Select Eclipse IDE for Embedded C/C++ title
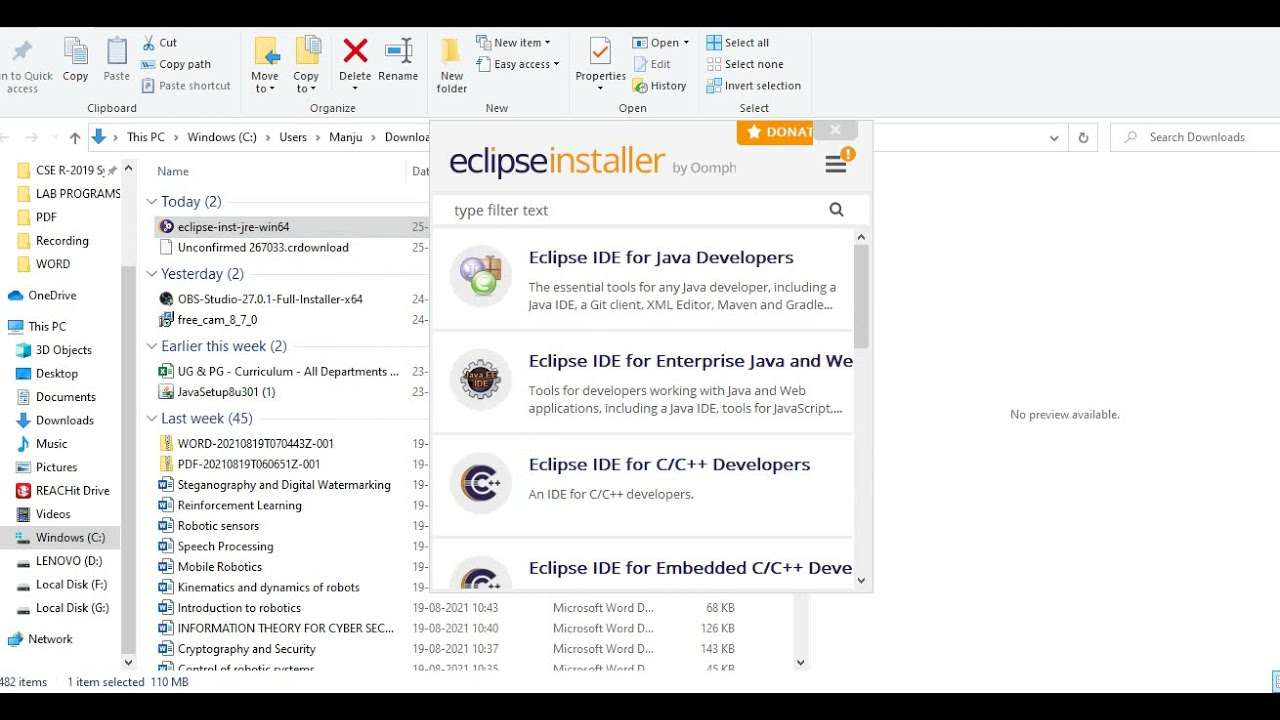This screenshot has width=1280, height=720. 690,568
